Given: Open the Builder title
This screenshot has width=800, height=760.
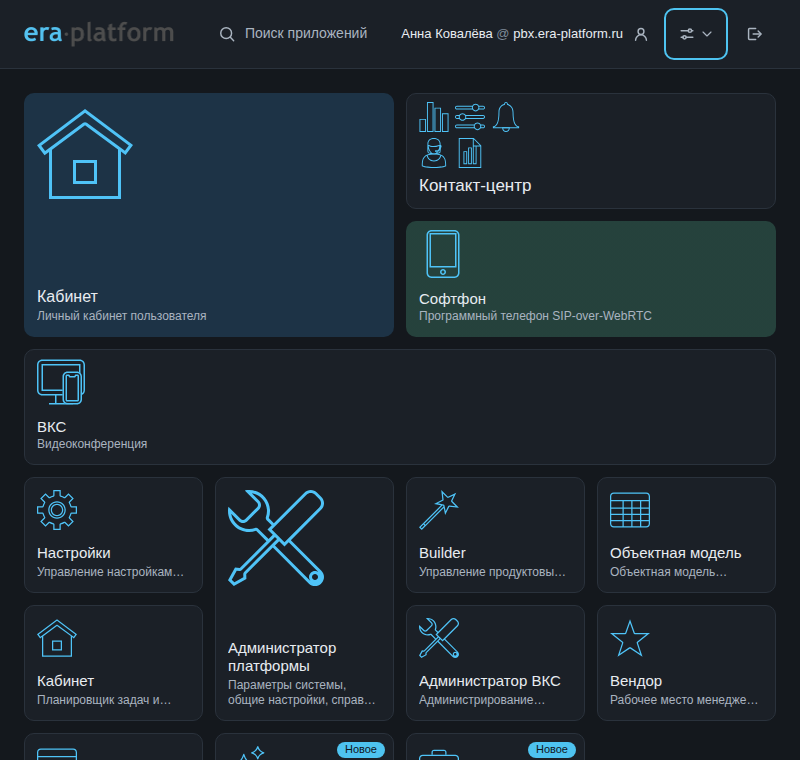Looking at the screenshot, I should [x=442, y=553].
